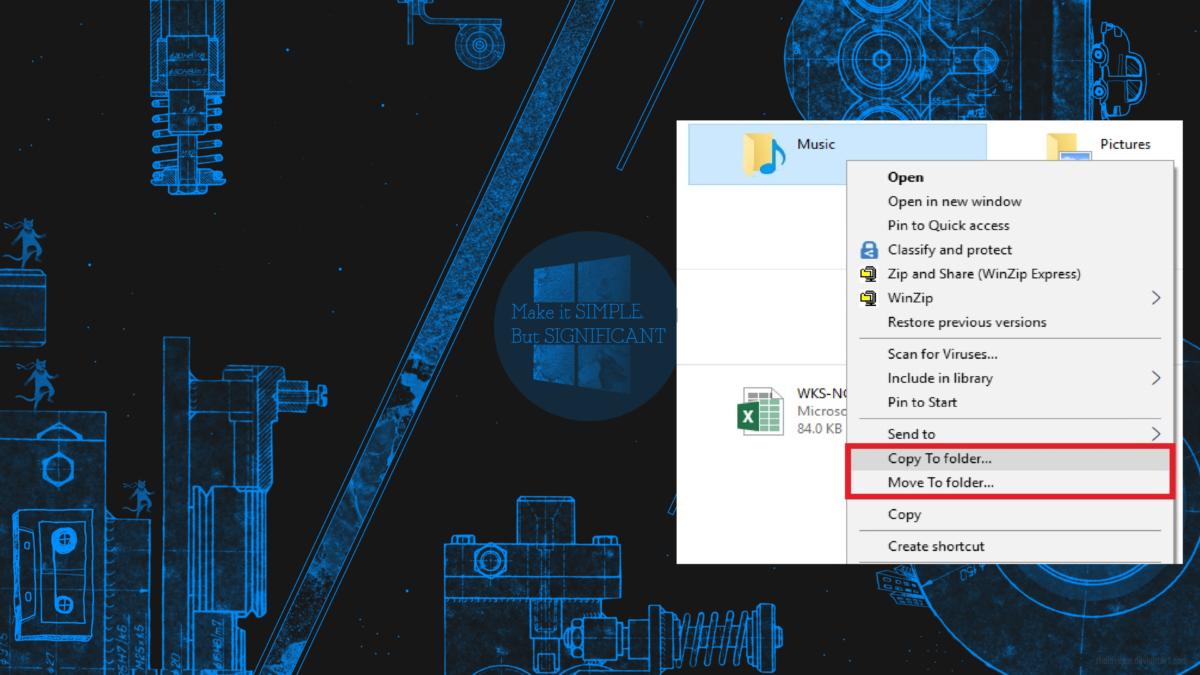Click the icon beside the WinZip entry
This screenshot has height=675, width=1200.
[869, 298]
